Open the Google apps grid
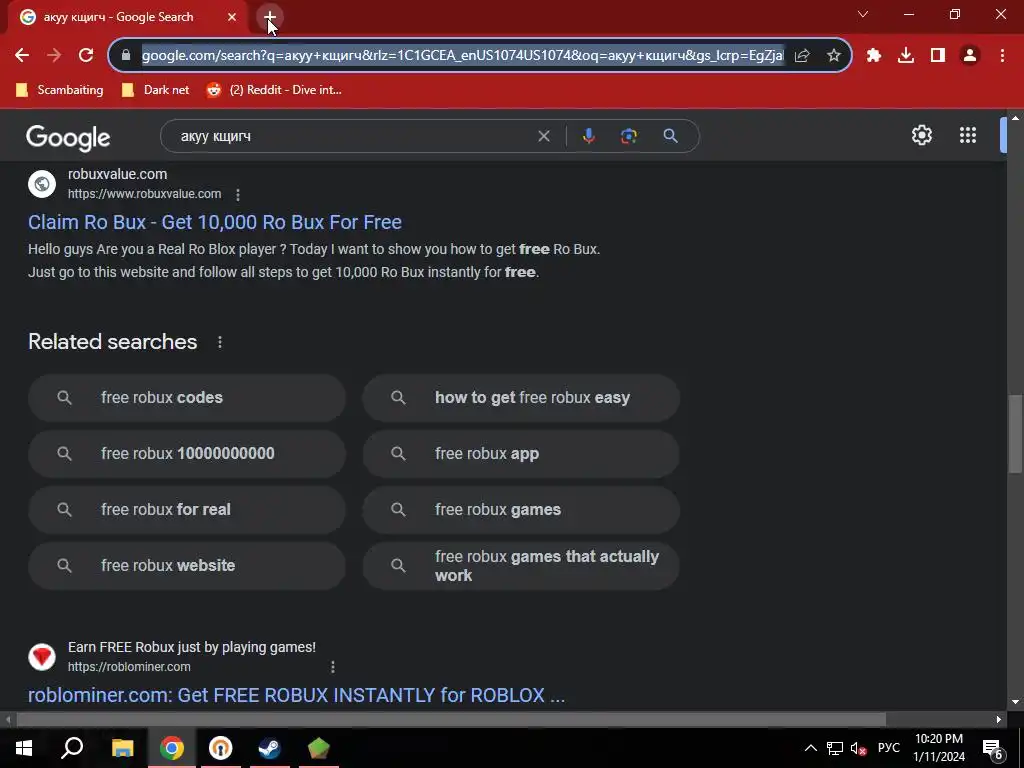This screenshot has width=1024, height=768. 968,135
